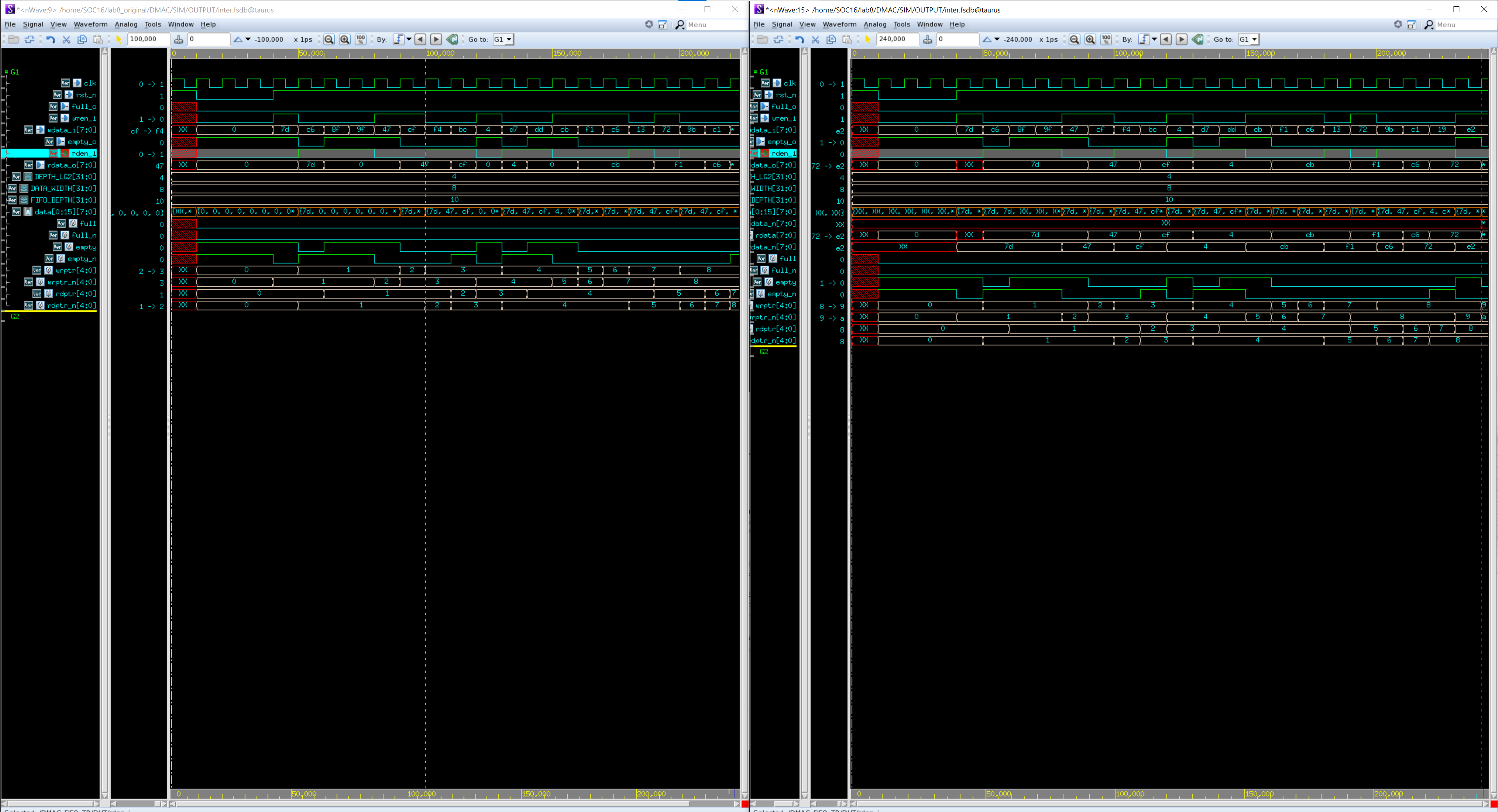The height and width of the screenshot is (812, 1498).
Task: Click green return icon in right nWave toolbar
Action: 1198,39
